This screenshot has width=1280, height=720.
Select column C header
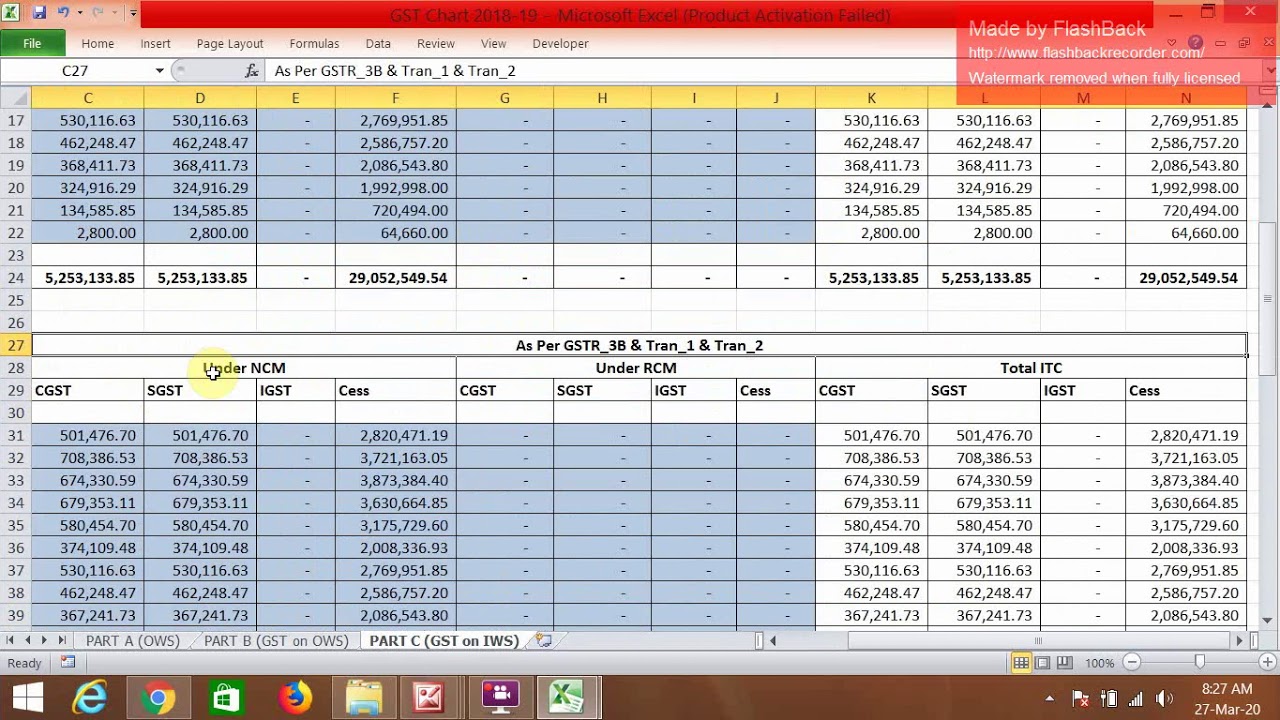point(88,98)
